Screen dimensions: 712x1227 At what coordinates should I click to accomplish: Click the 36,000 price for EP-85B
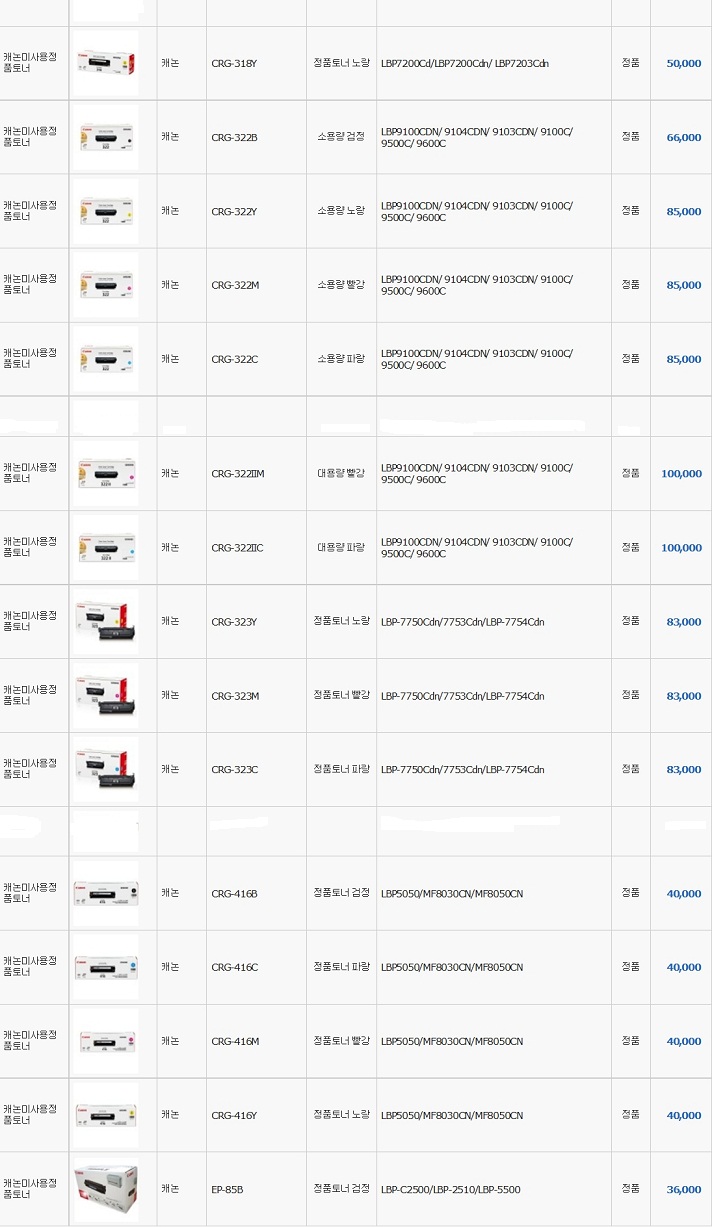point(684,1190)
